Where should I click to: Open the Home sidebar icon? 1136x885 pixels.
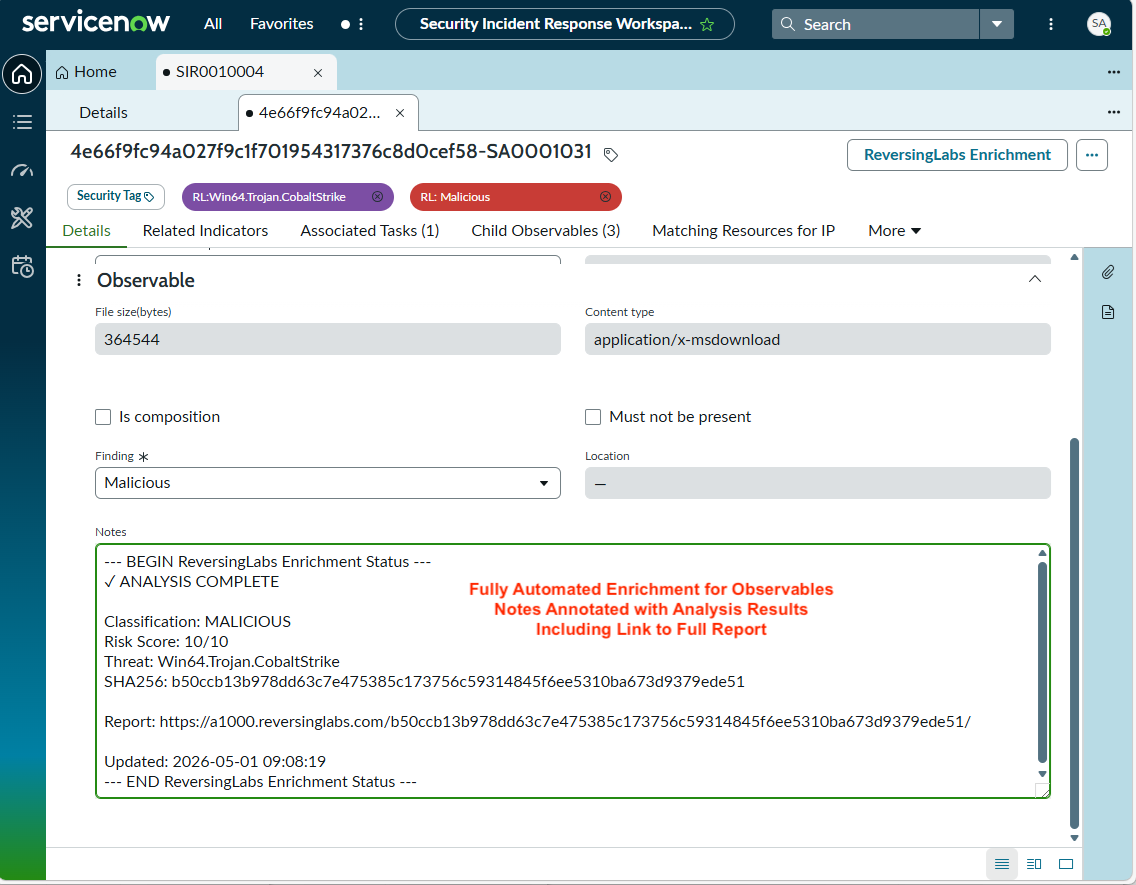click(22, 74)
